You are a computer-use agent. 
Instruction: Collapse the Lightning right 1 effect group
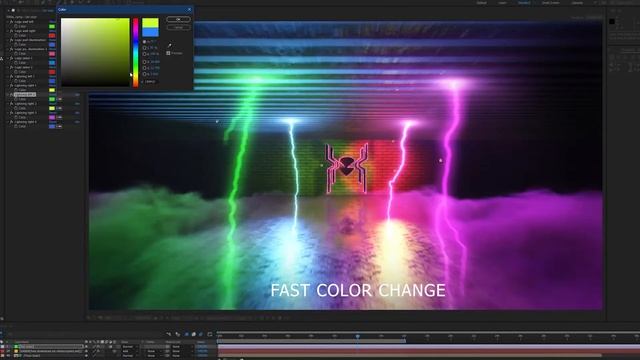[x=7, y=85]
